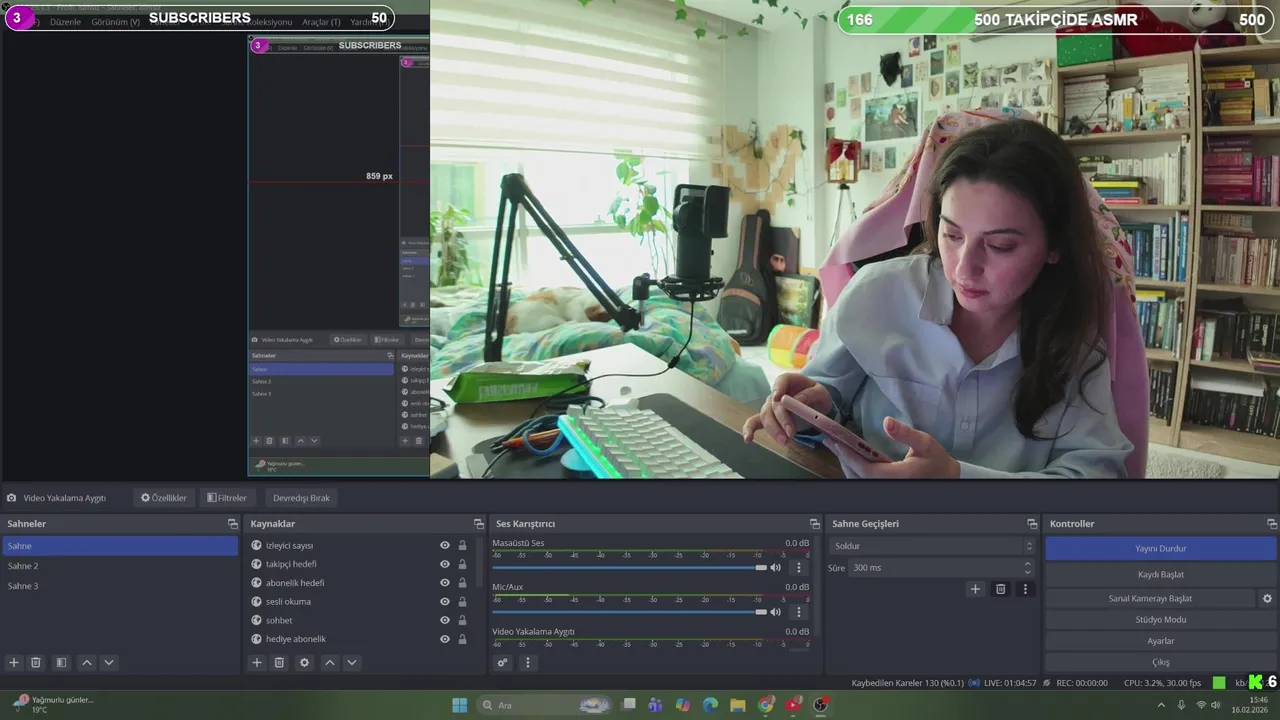Open Microsoft Edge from taskbar

[x=710, y=705]
